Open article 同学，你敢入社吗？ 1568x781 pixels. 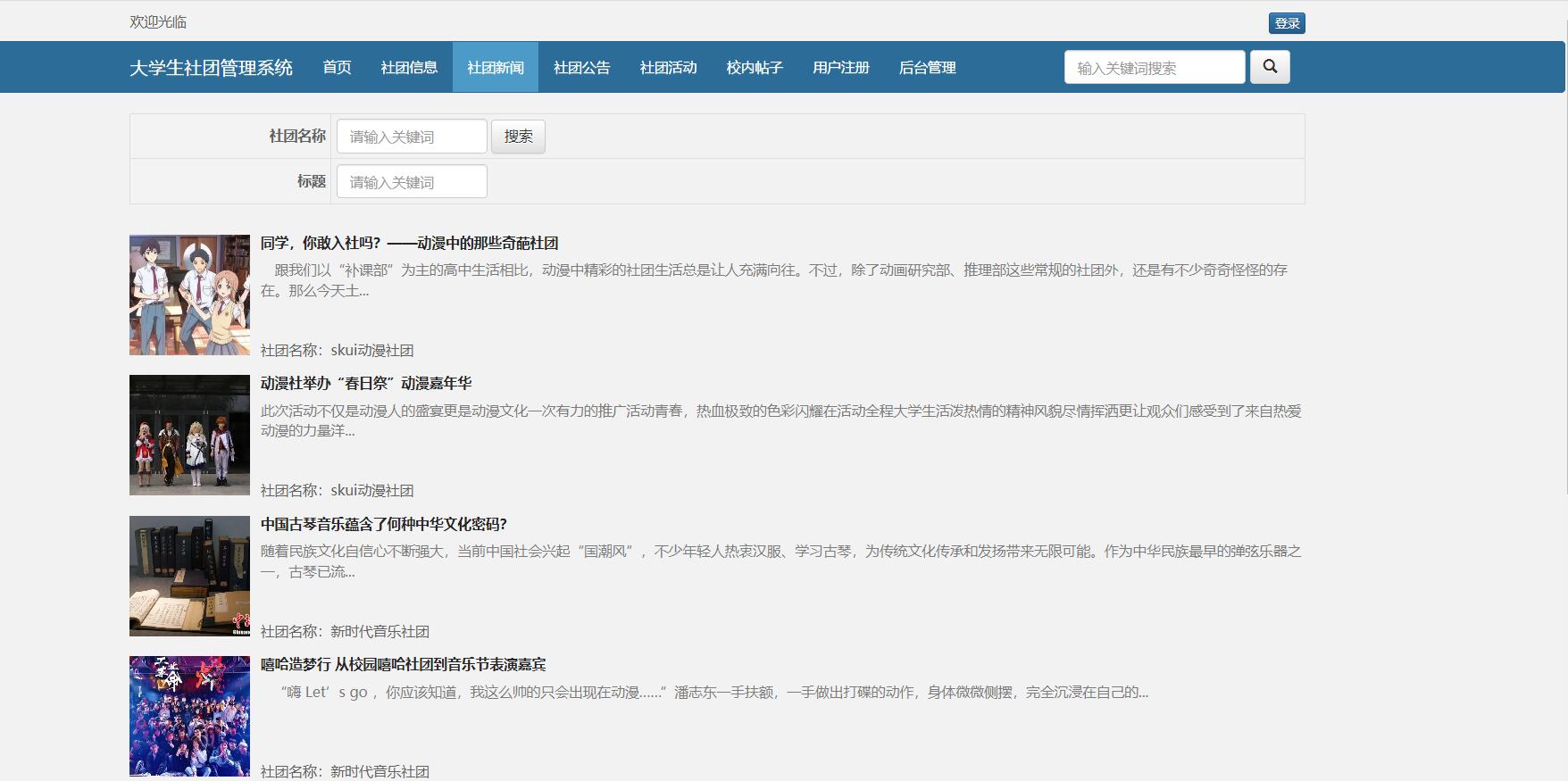[409, 243]
